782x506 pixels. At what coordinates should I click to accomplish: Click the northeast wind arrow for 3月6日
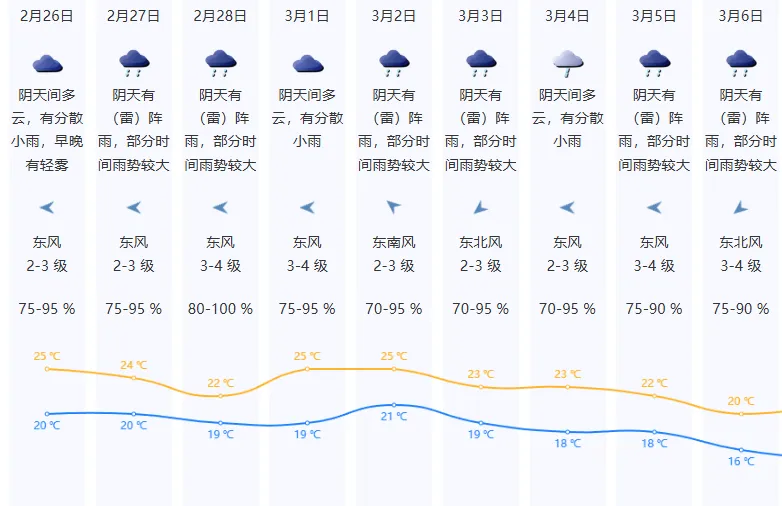(741, 207)
